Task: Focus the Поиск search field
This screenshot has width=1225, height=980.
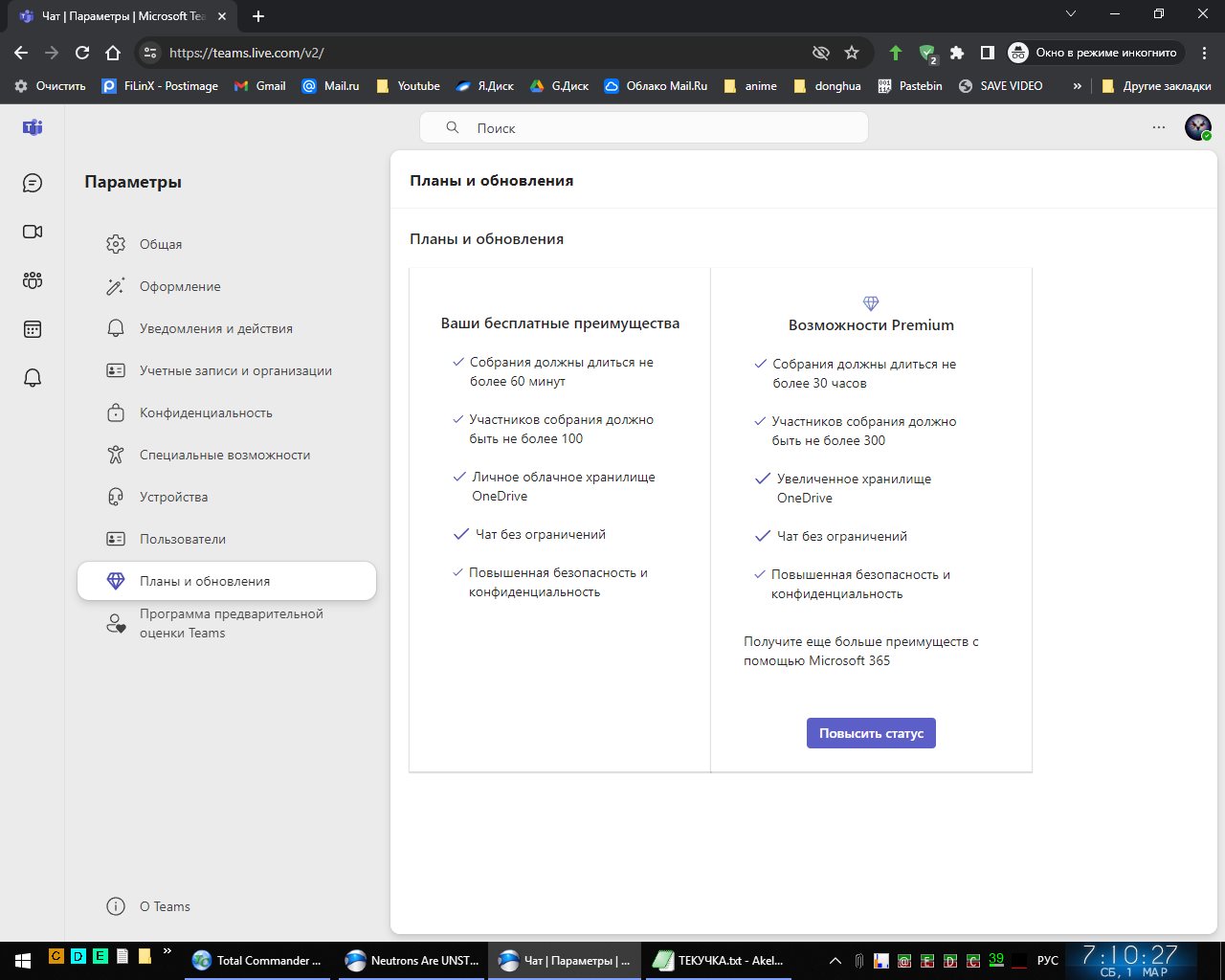Action: click(x=643, y=127)
